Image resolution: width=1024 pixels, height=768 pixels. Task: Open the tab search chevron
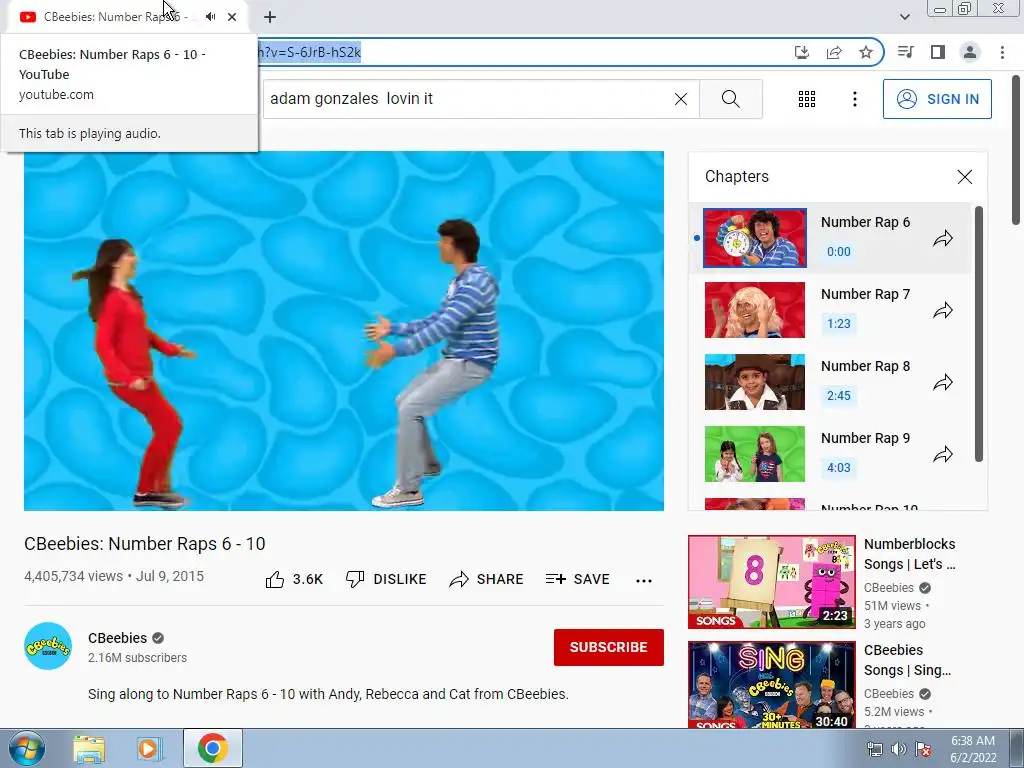point(904,17)
